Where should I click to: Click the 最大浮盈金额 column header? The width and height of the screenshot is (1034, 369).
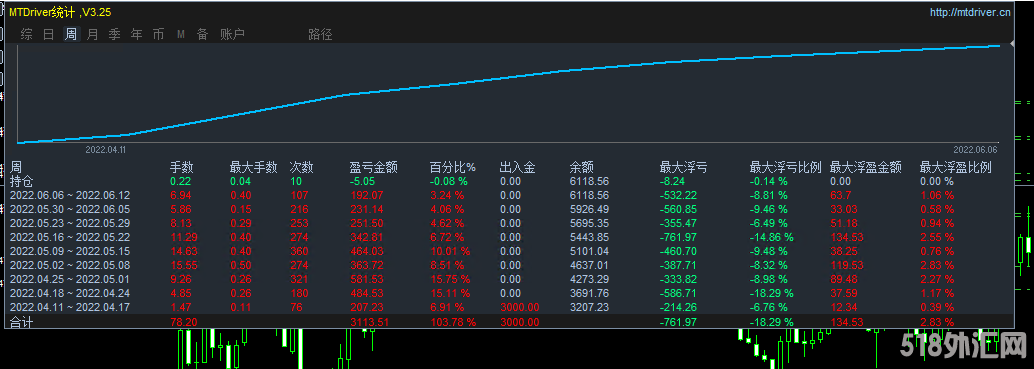tap(865, 167)
